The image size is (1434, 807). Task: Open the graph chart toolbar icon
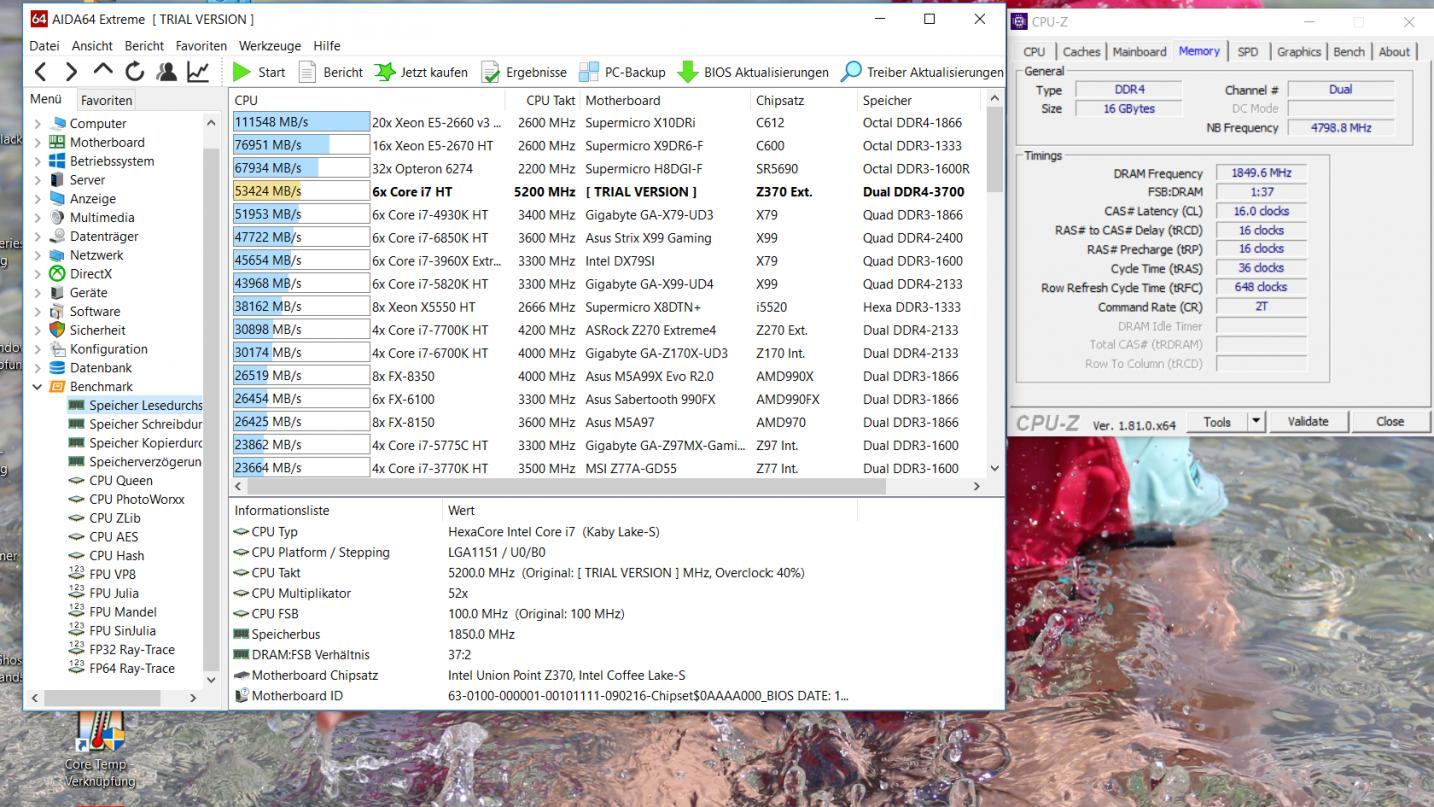click(198, 72)
